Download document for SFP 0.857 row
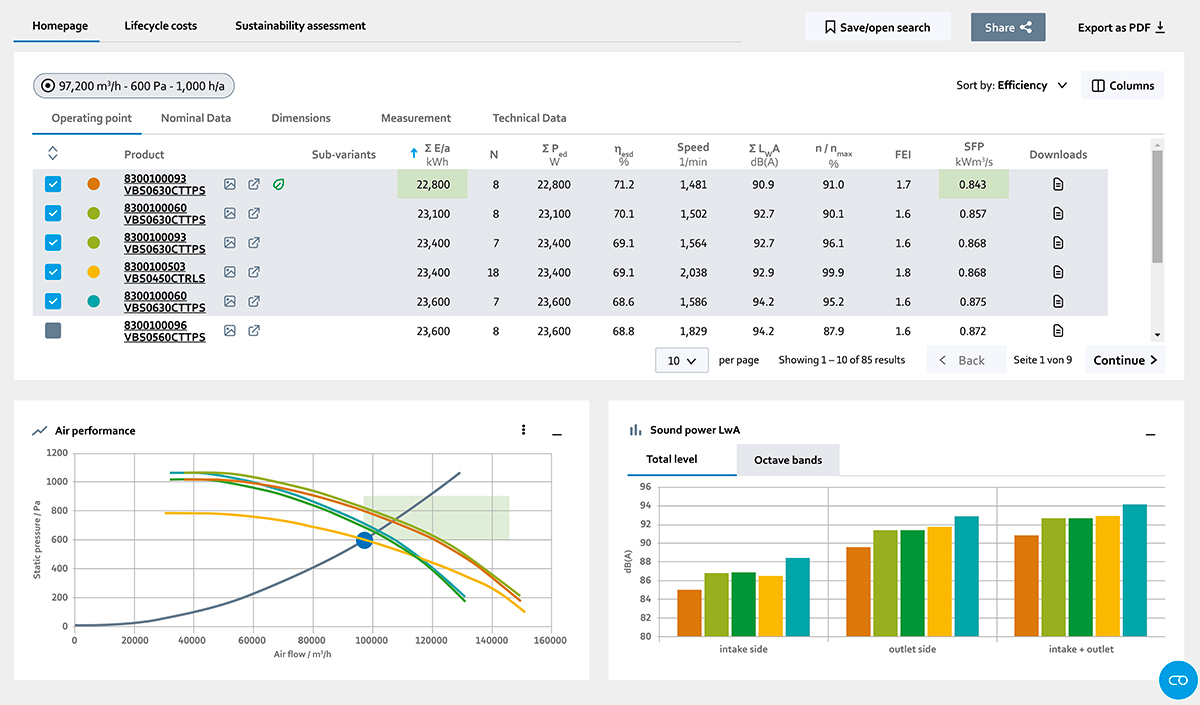Screen dimensions: 1200x705 [x=1058, y=213]
